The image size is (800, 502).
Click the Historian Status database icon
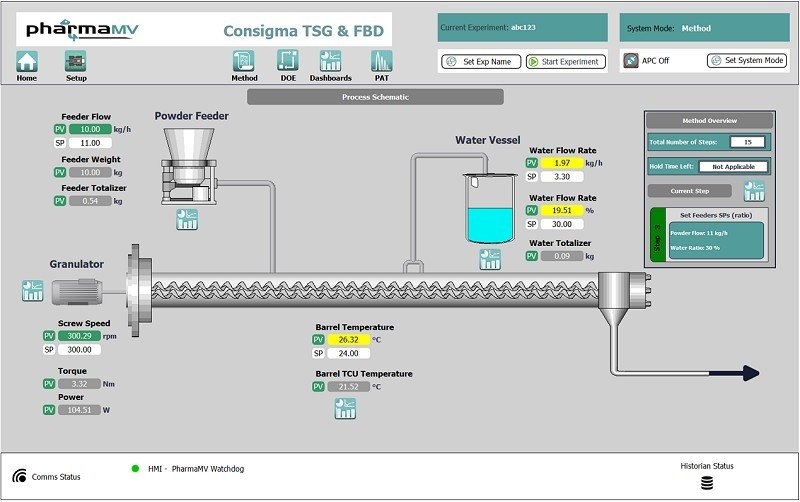707,484
